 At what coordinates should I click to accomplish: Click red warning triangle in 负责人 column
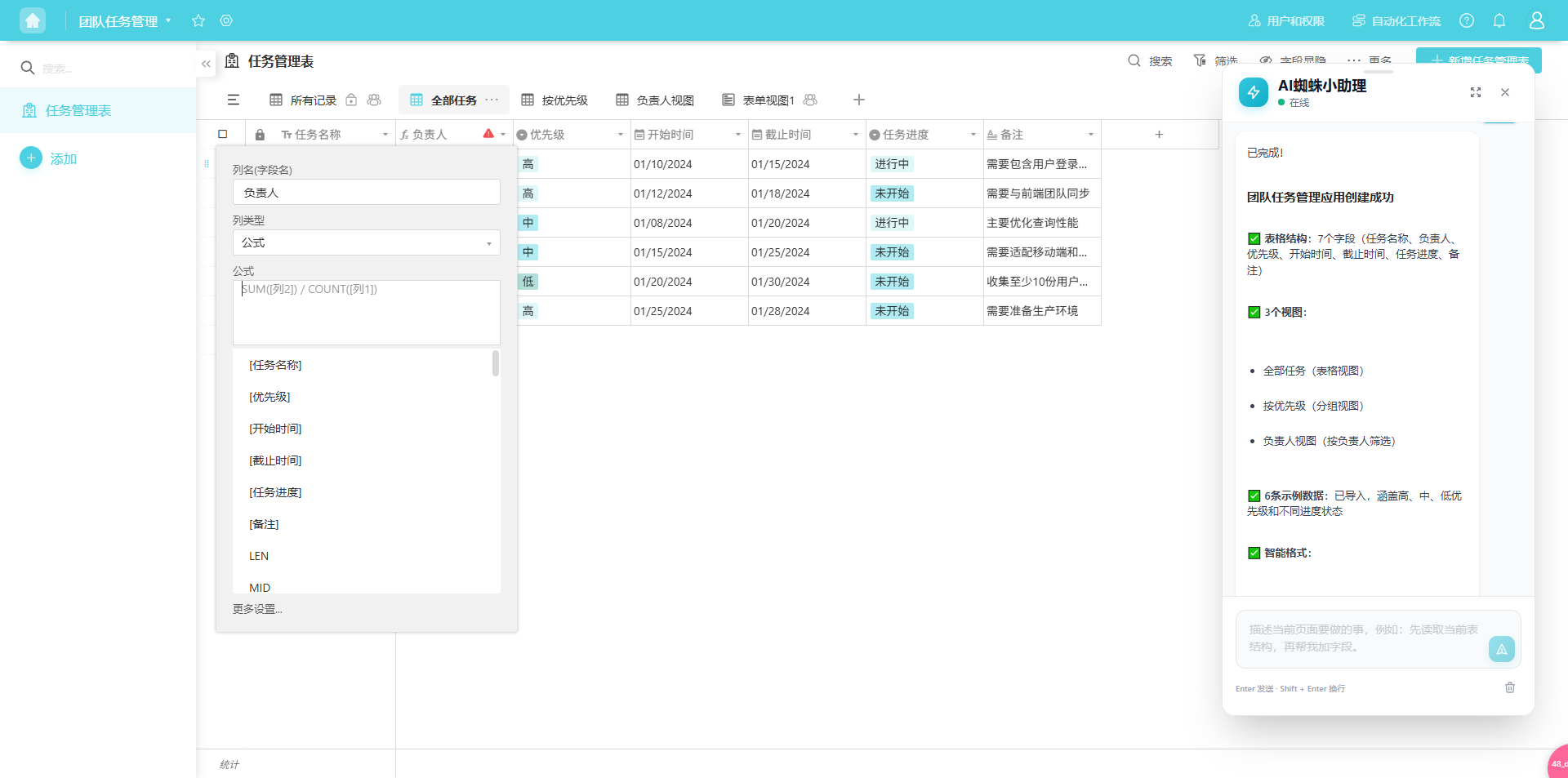[x=488, y=133]
